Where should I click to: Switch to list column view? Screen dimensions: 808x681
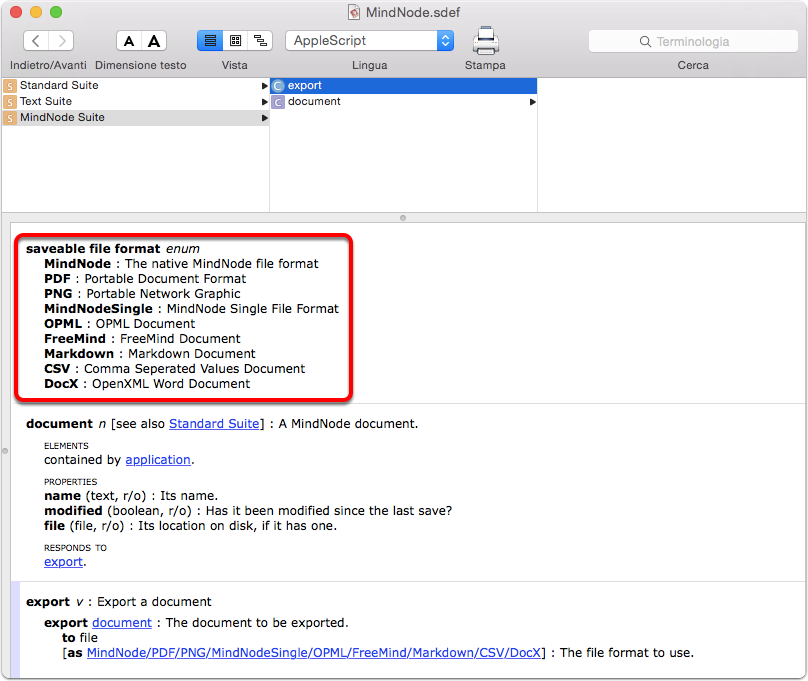[x=210, y=41]
